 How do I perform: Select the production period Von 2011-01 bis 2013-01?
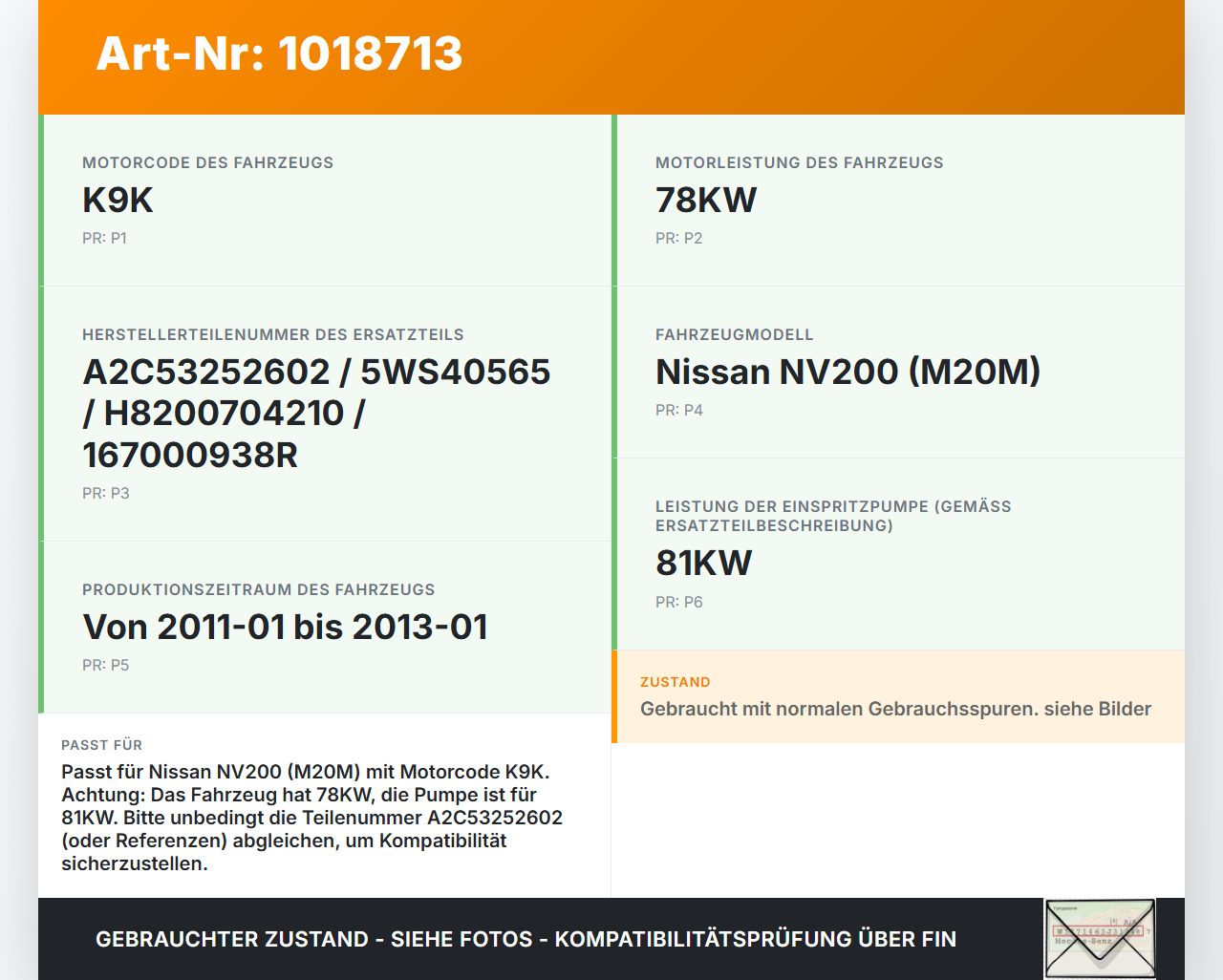(286, 628)
